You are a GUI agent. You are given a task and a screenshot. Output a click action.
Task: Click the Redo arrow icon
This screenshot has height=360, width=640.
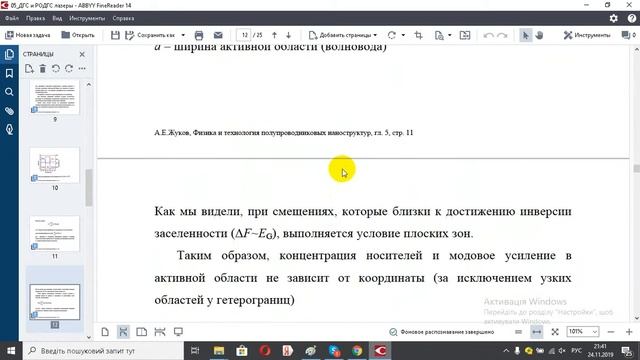(502, 36)
